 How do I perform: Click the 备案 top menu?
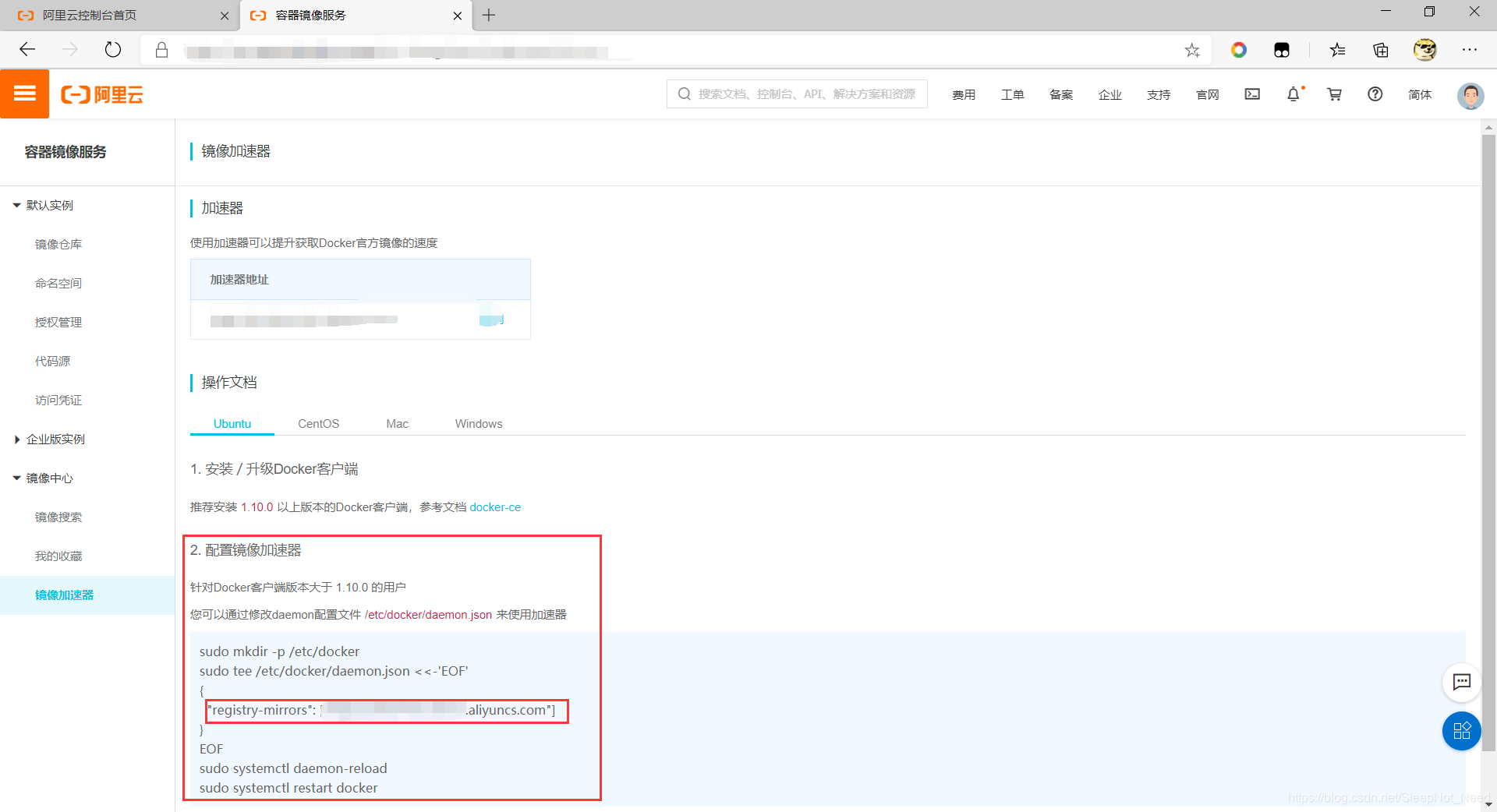point(1061,94)
